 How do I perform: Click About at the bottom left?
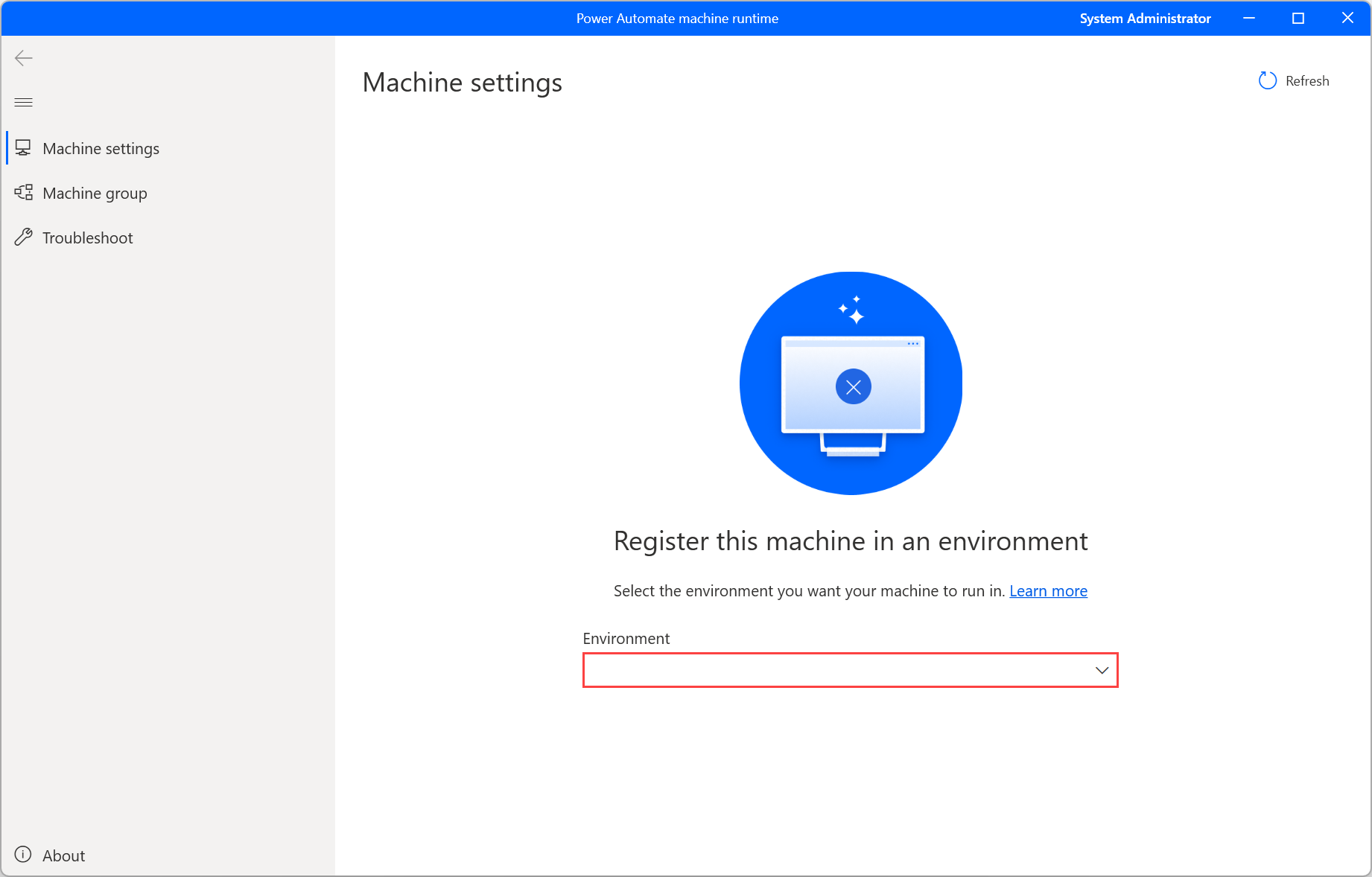[x=63, y=855]
